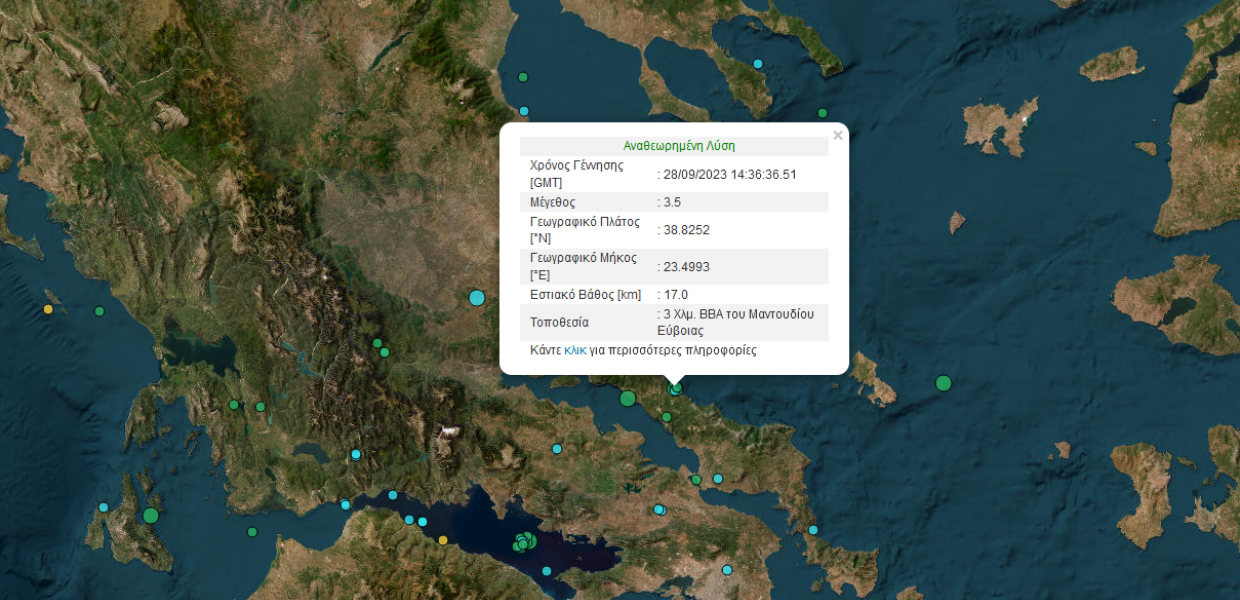Click the yellow marker on northern Peloponnese coast
1240x600 pixels.
pyautogui.click(x=443, y=540)
